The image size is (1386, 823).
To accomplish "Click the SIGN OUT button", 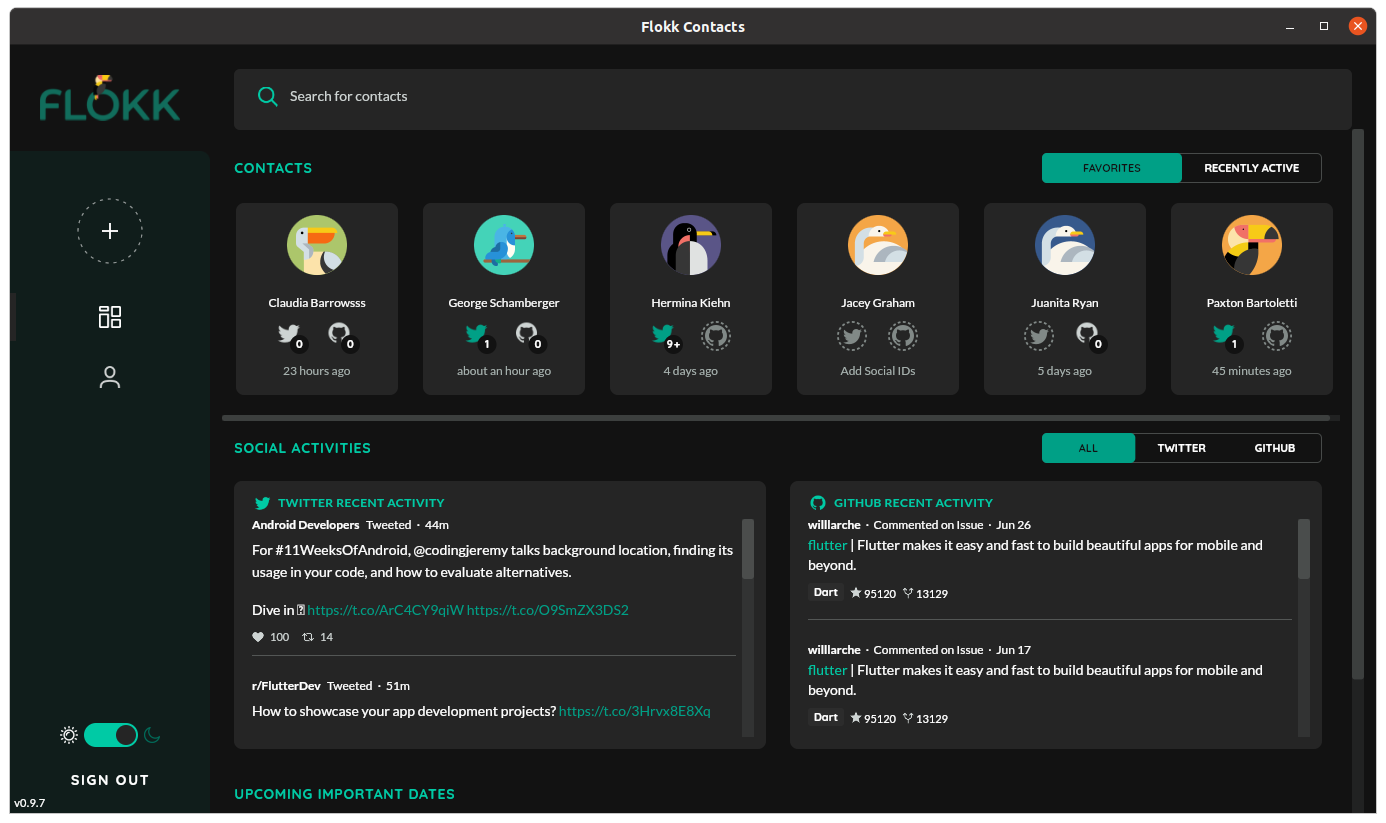I will (109, 779).
